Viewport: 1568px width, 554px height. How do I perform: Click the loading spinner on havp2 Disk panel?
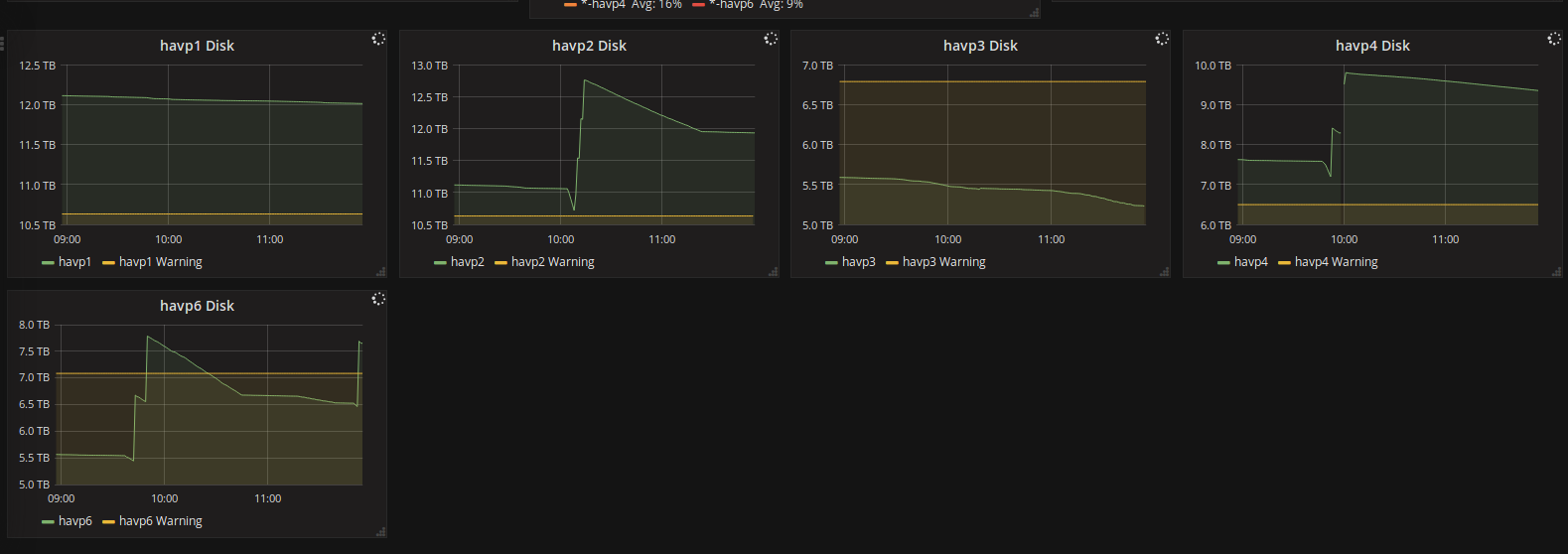pos(771,39)
